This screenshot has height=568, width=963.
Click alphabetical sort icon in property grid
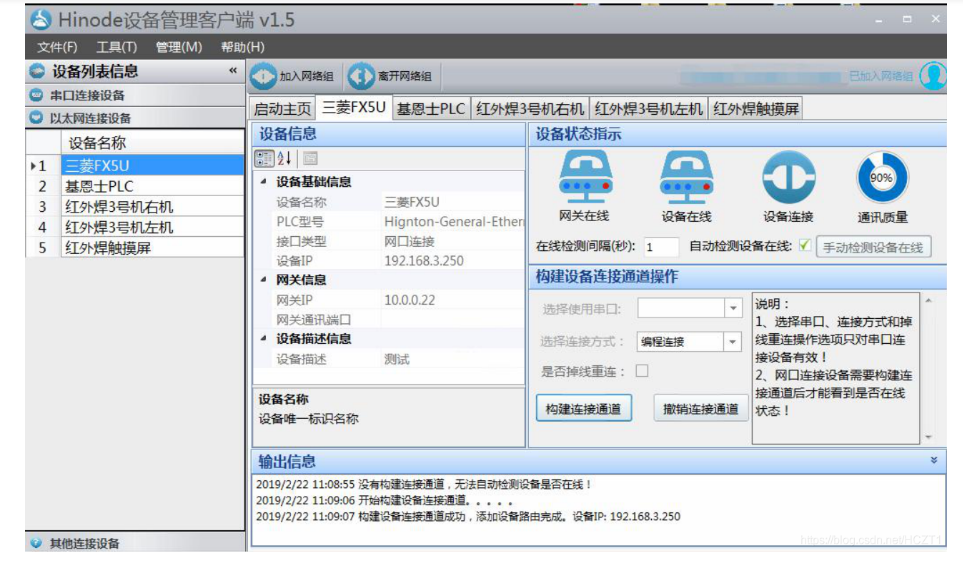[x=285, y=158]
